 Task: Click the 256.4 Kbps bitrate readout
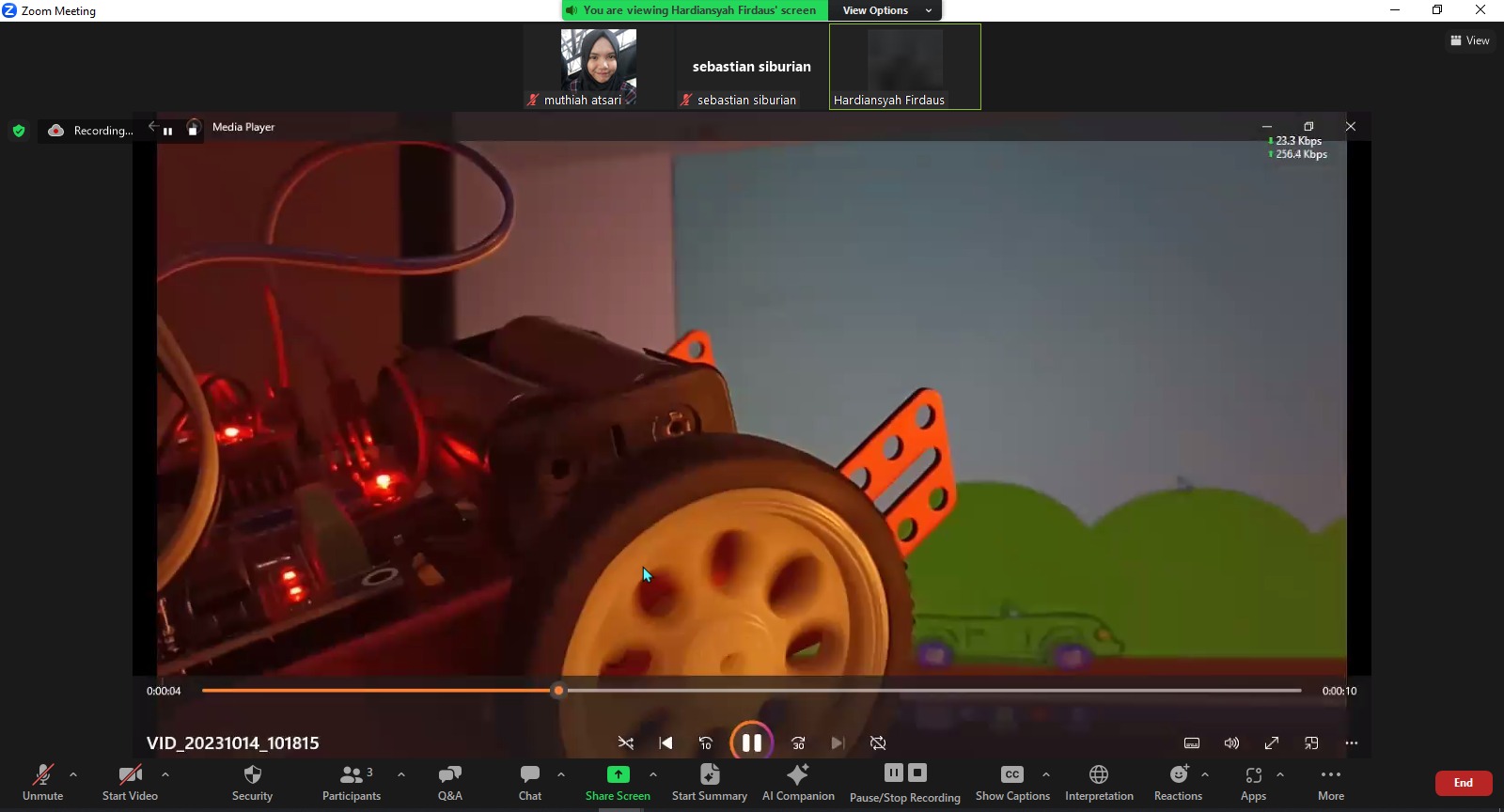1298,154
